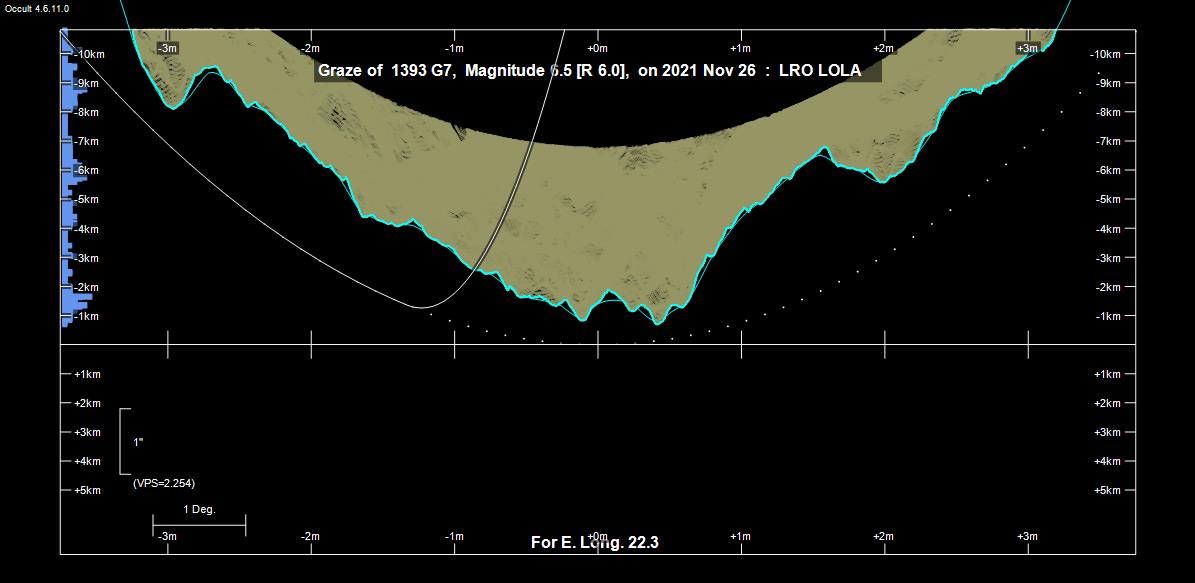Click the +5km label on the right axis

[1114, 490]
